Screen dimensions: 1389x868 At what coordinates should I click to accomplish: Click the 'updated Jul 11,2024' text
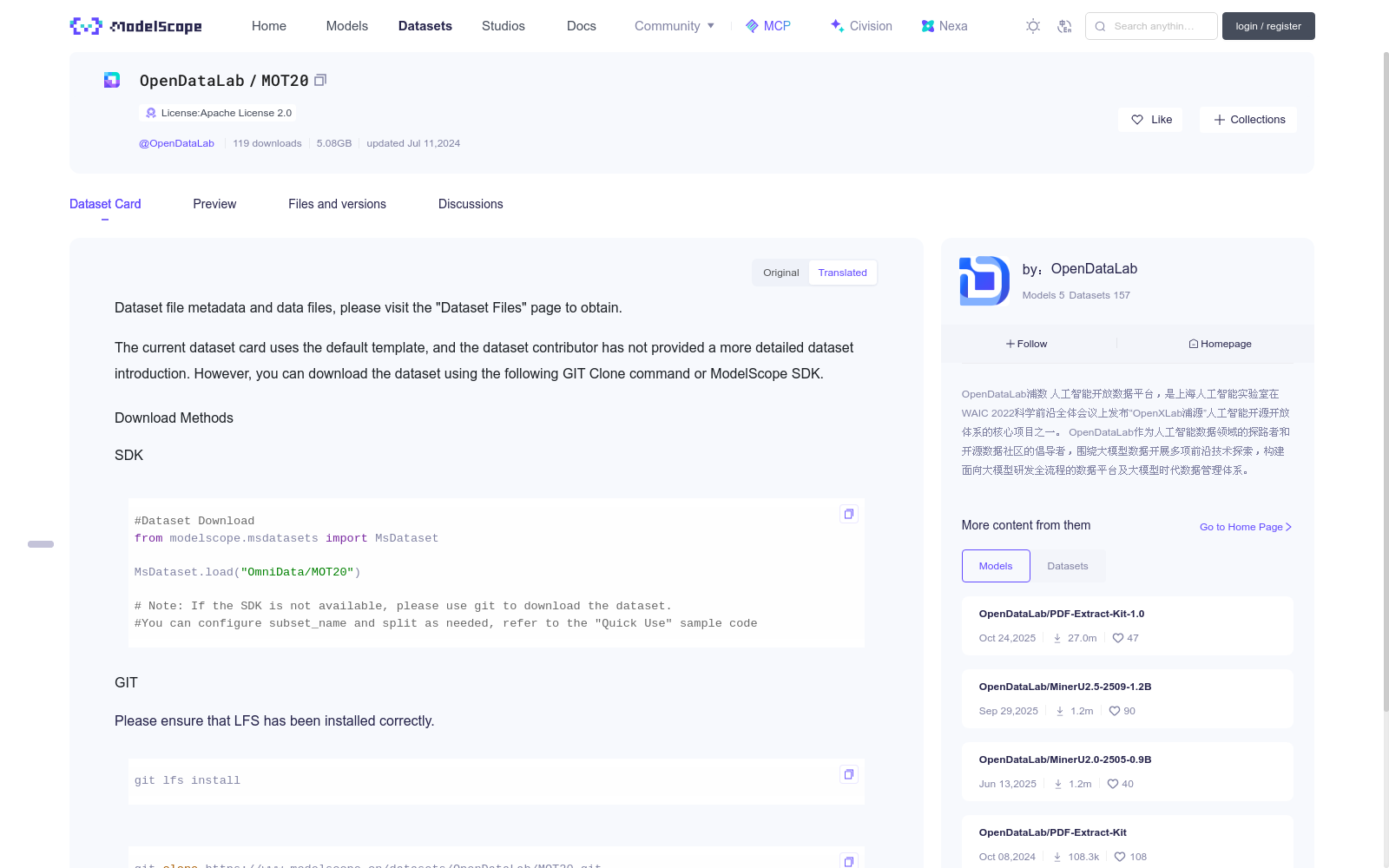point(413,143)
